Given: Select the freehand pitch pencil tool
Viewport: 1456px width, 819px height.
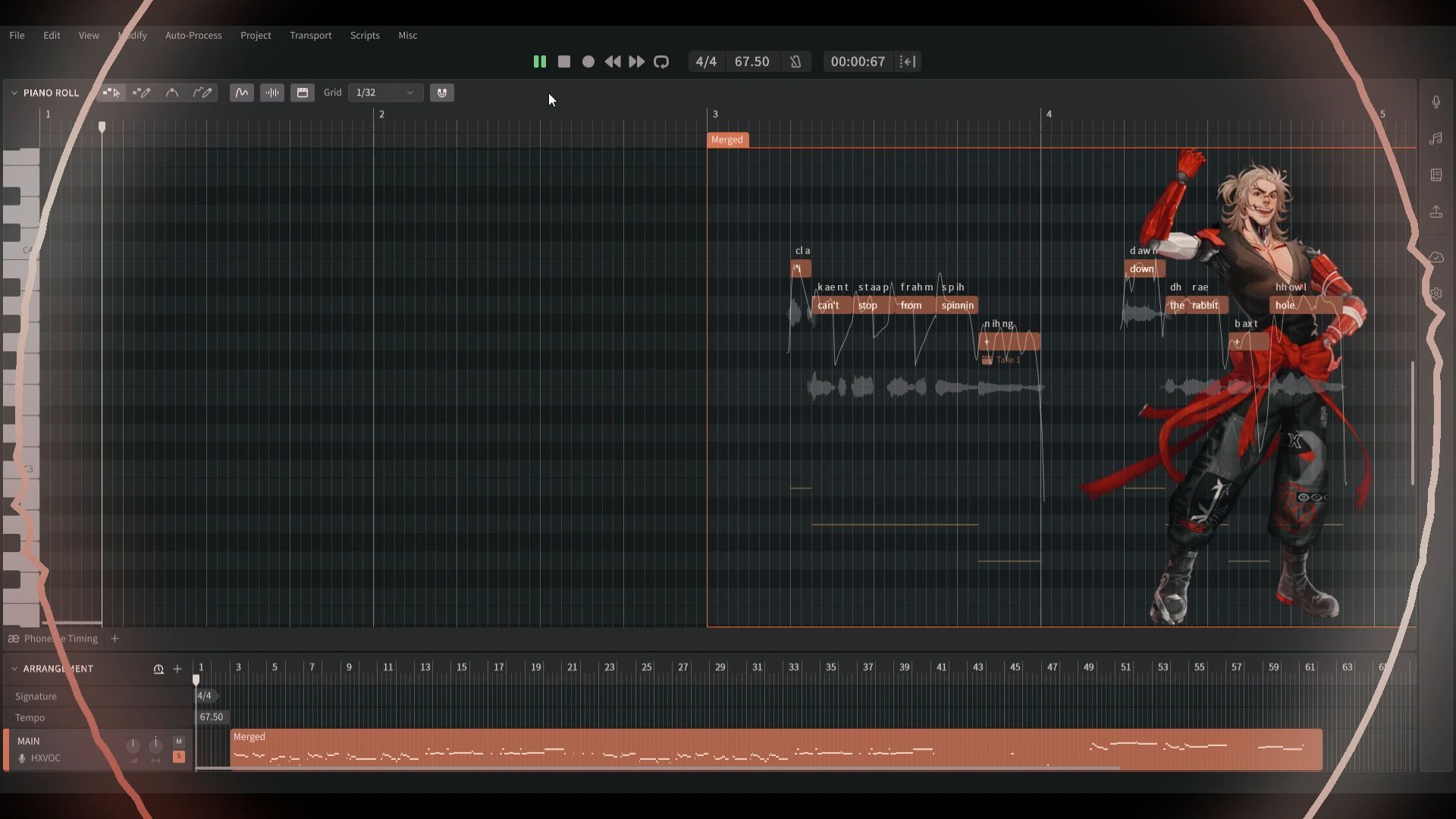Looking at the screenshot, I should click(202, 93).
